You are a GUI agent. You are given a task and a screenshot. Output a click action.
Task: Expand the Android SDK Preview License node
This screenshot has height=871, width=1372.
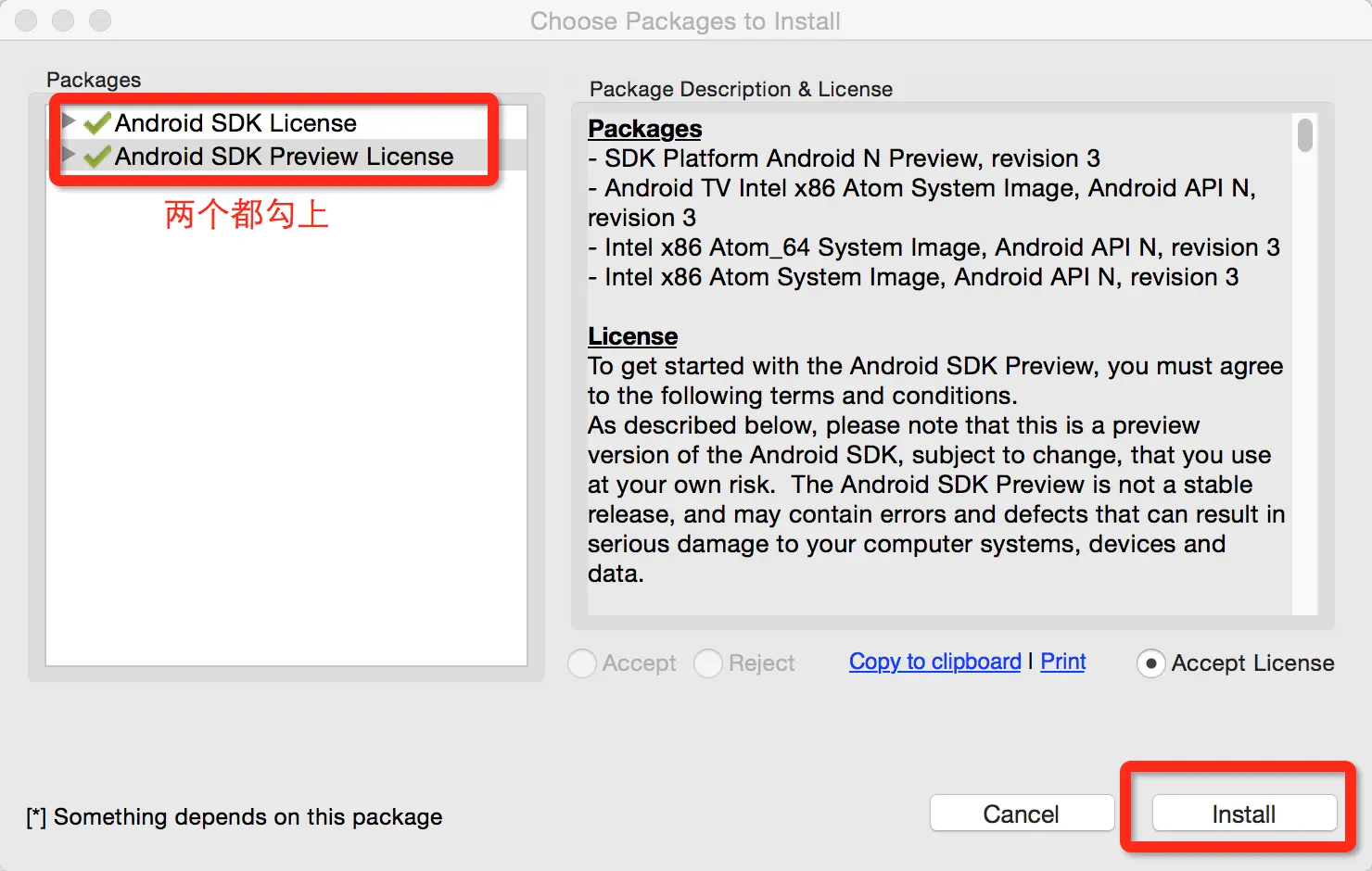click(68, 154)
